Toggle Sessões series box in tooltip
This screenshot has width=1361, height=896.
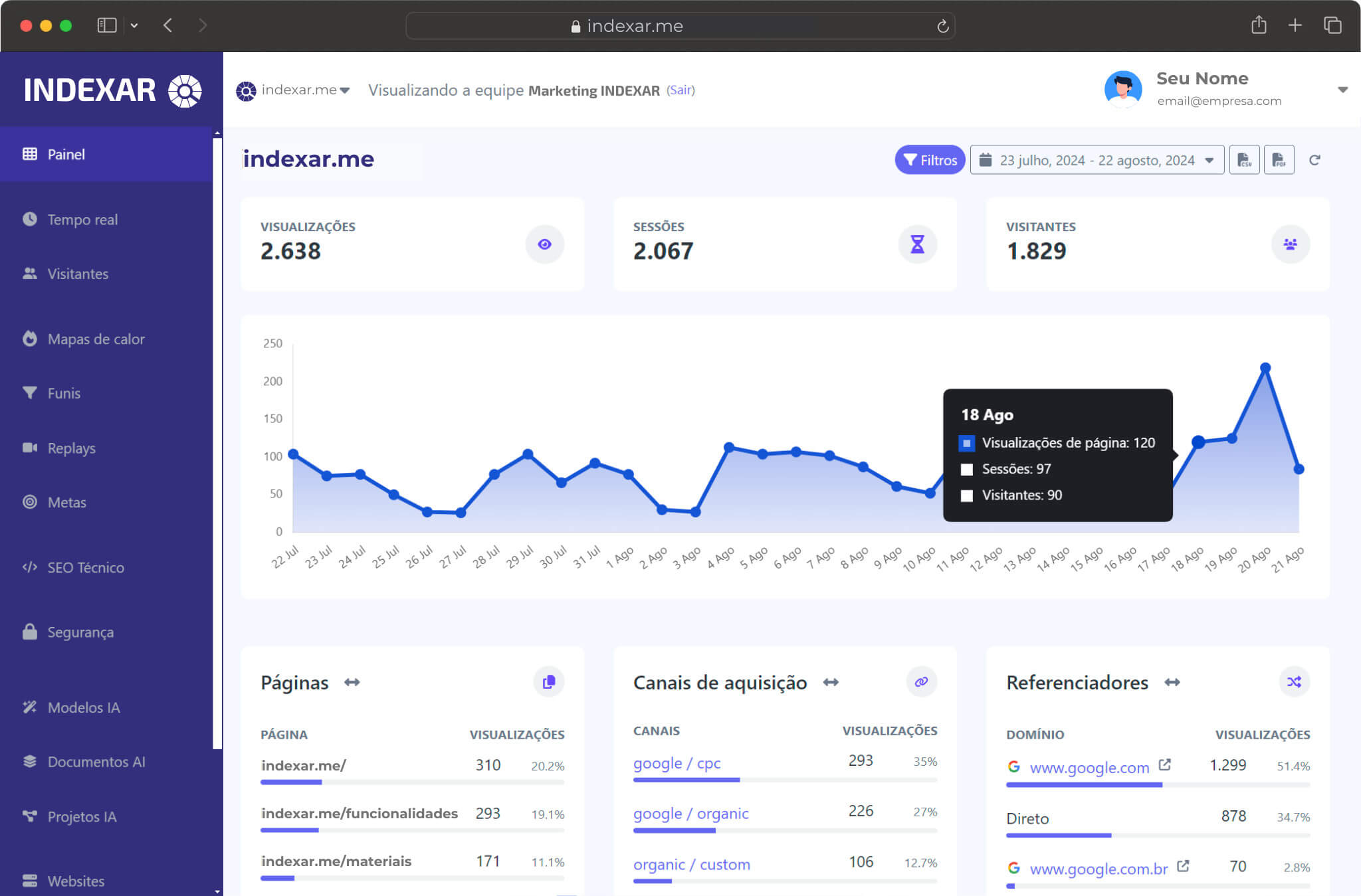[x=967, y=470]
